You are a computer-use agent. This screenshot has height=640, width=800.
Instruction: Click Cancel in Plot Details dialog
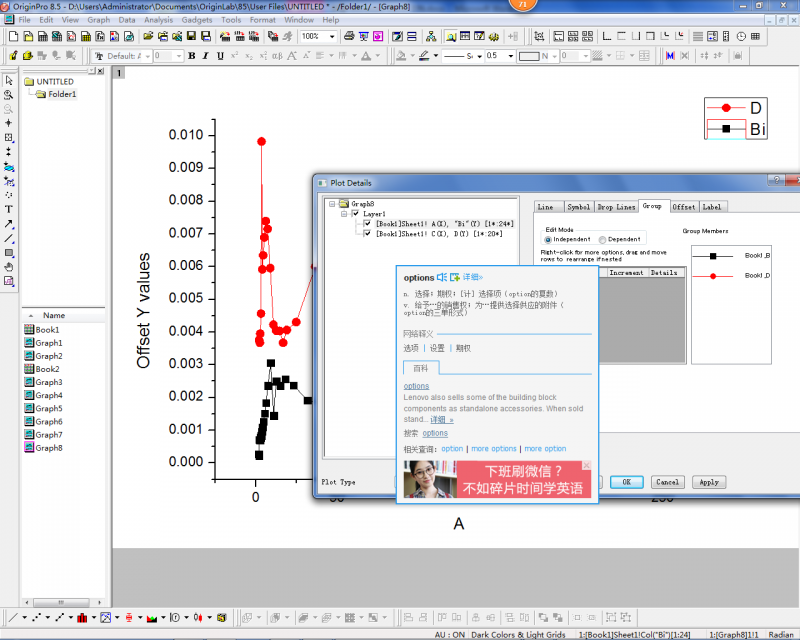point(667,482)
